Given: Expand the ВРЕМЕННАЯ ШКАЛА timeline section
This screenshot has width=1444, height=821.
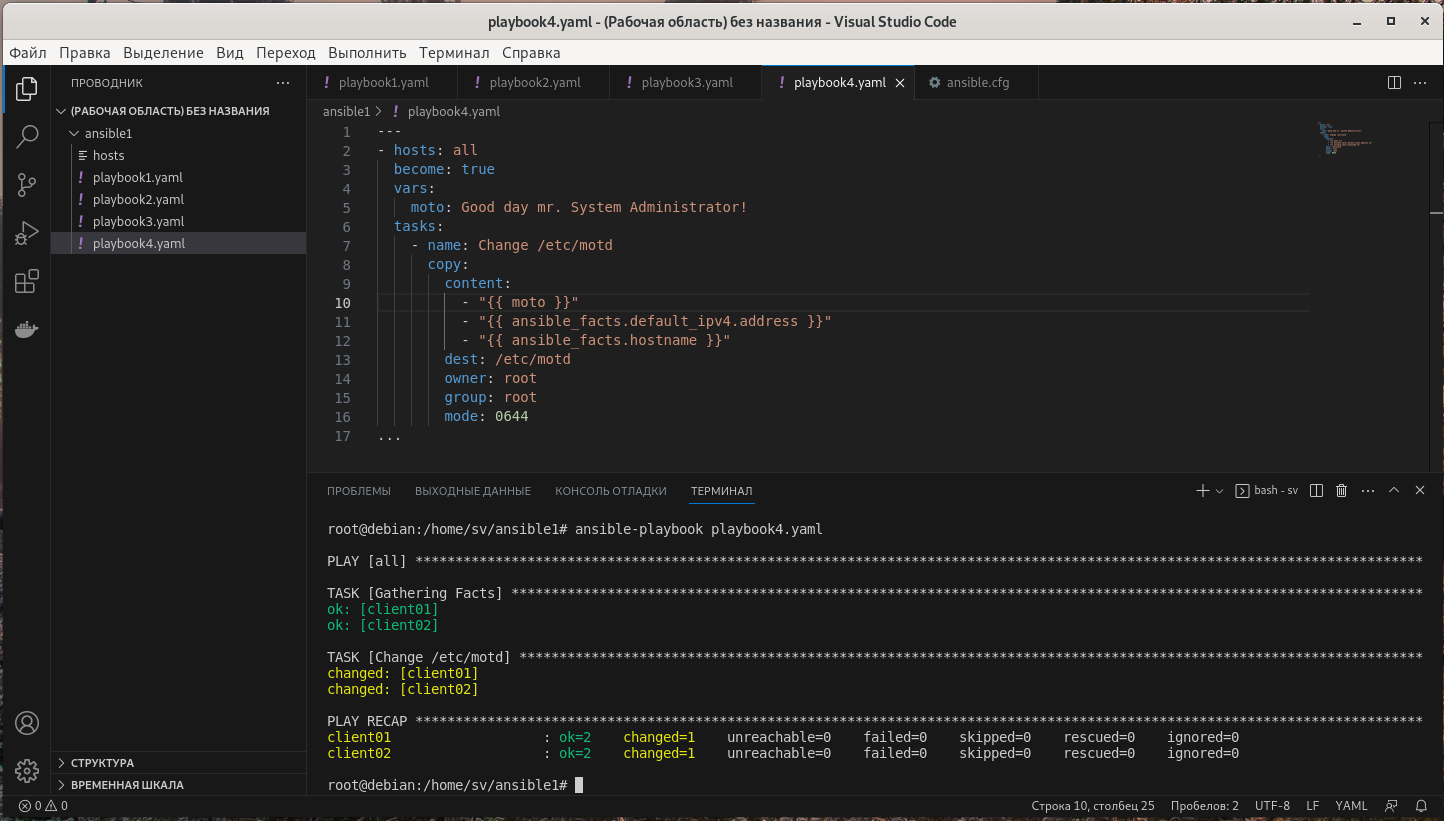Looking at the screenshot, I should (179, 785).
